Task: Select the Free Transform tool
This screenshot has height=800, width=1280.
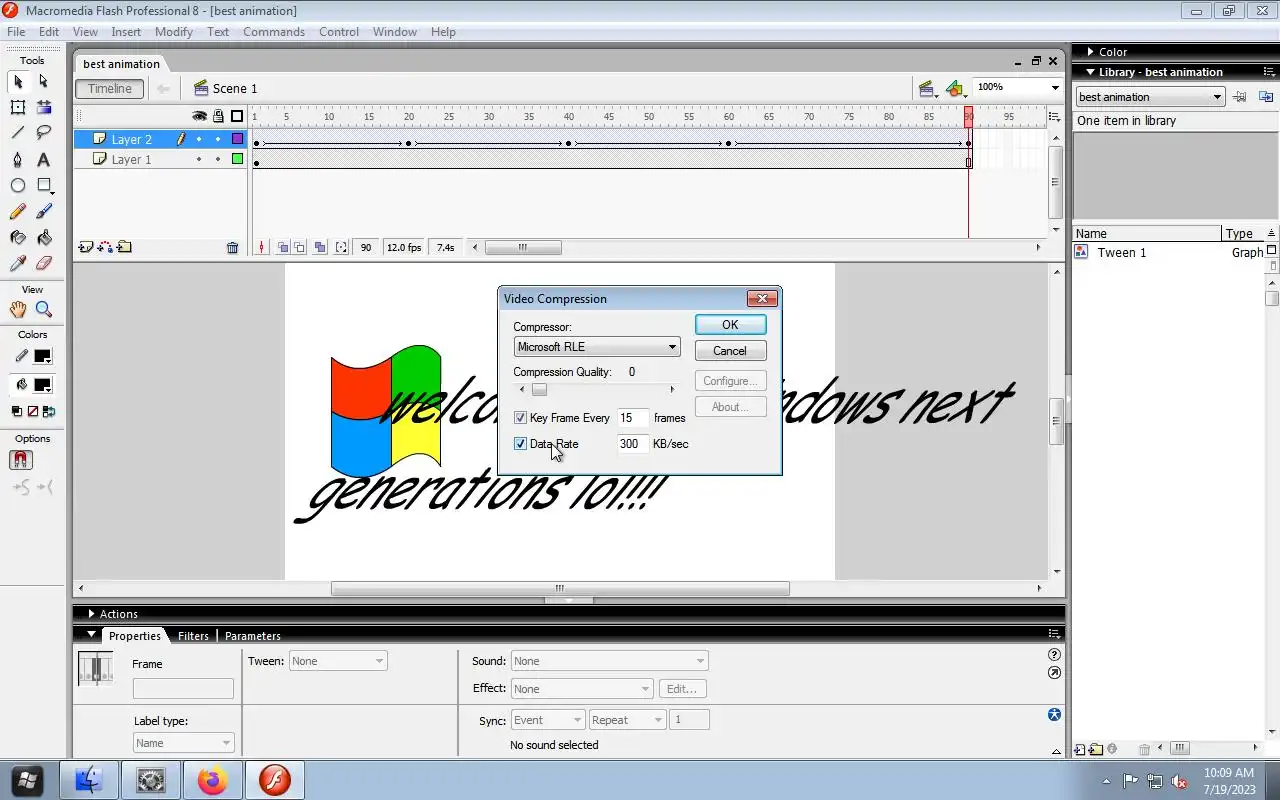Action: (x=18, y=107)
